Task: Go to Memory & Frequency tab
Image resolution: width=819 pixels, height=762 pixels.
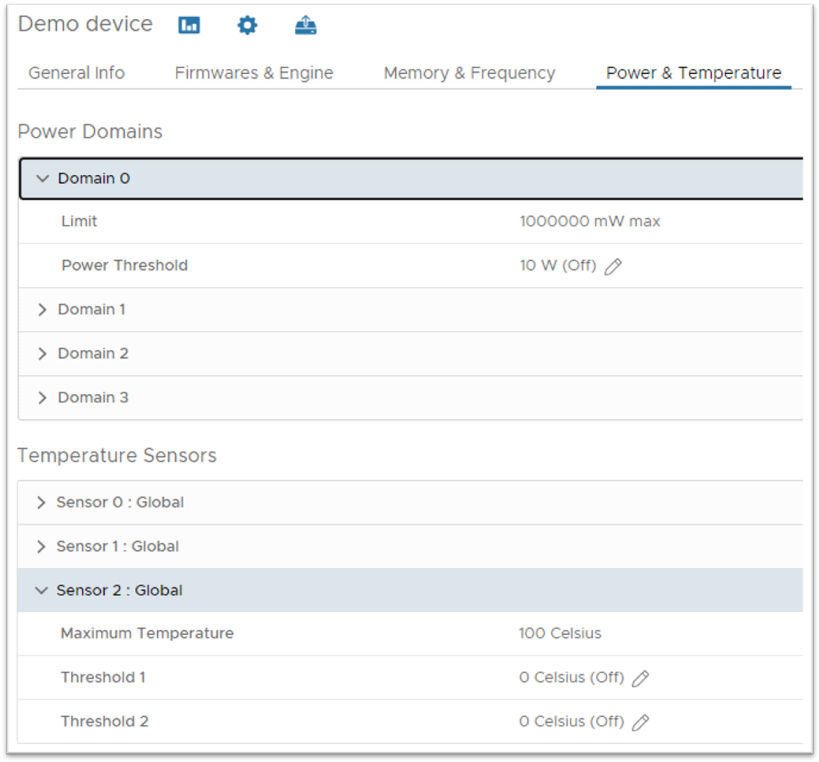Action: point(469,73)
